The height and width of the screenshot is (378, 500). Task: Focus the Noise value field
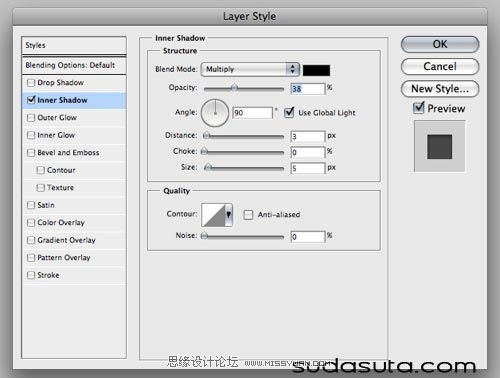pyautogui.click(x=308, y=237)
